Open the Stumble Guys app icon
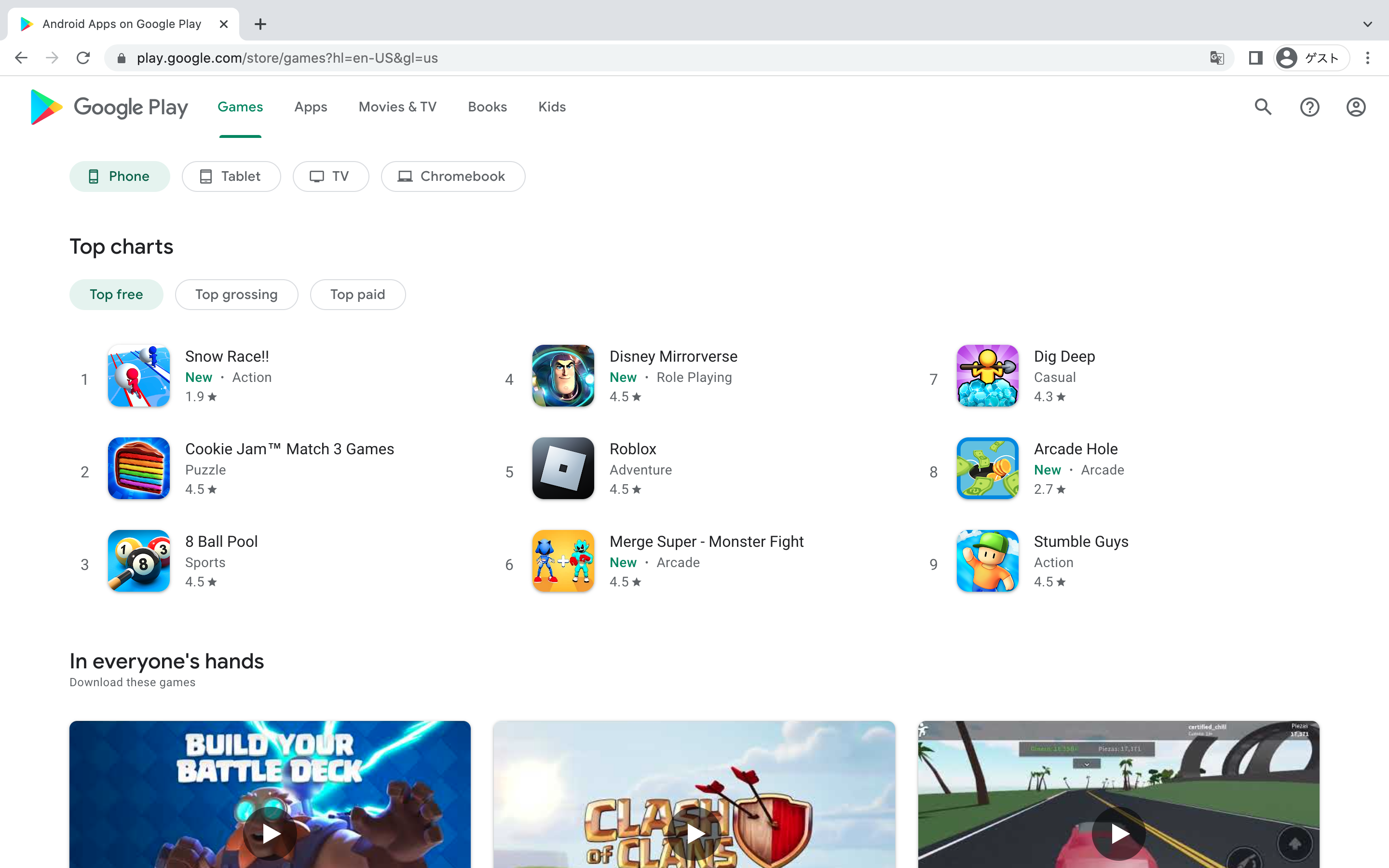The image size is (1389, 868). point(987,561)
